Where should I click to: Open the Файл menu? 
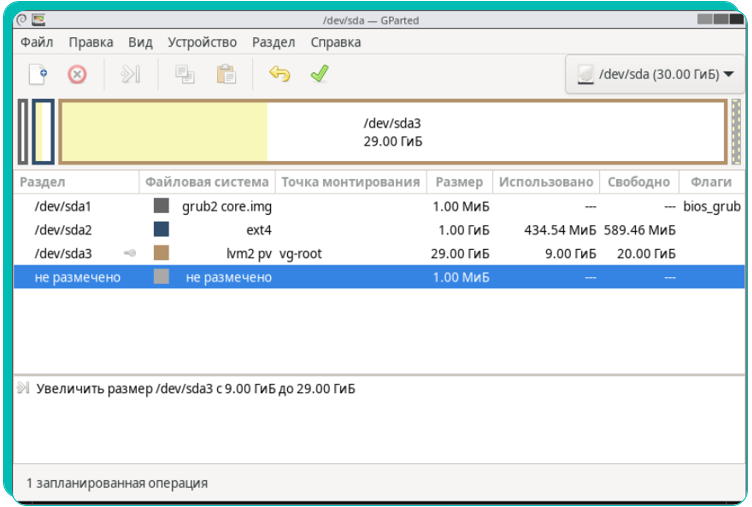(36, 42)
